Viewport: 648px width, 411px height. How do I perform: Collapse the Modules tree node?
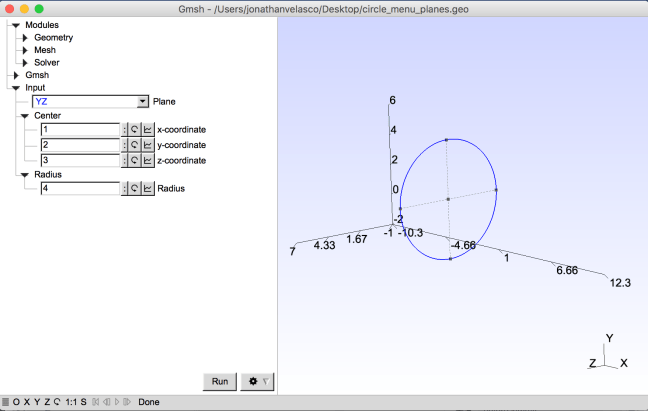16,25
